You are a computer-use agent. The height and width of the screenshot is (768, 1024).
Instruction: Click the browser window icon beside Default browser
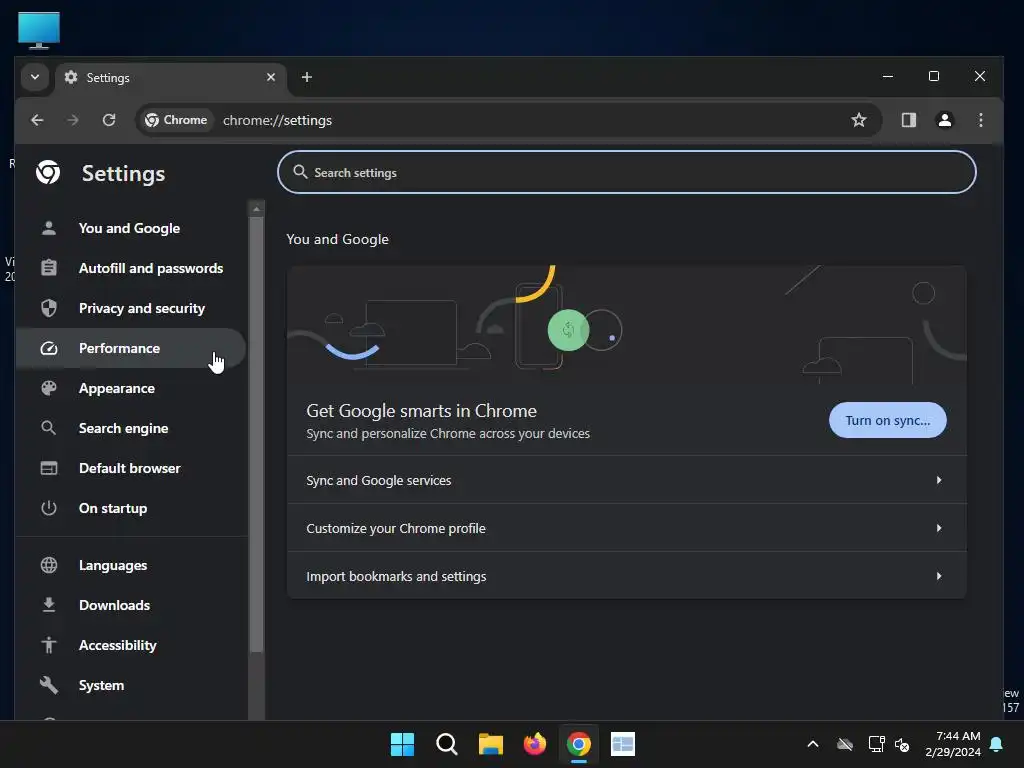pyautogui.click(x=49, y=468)
